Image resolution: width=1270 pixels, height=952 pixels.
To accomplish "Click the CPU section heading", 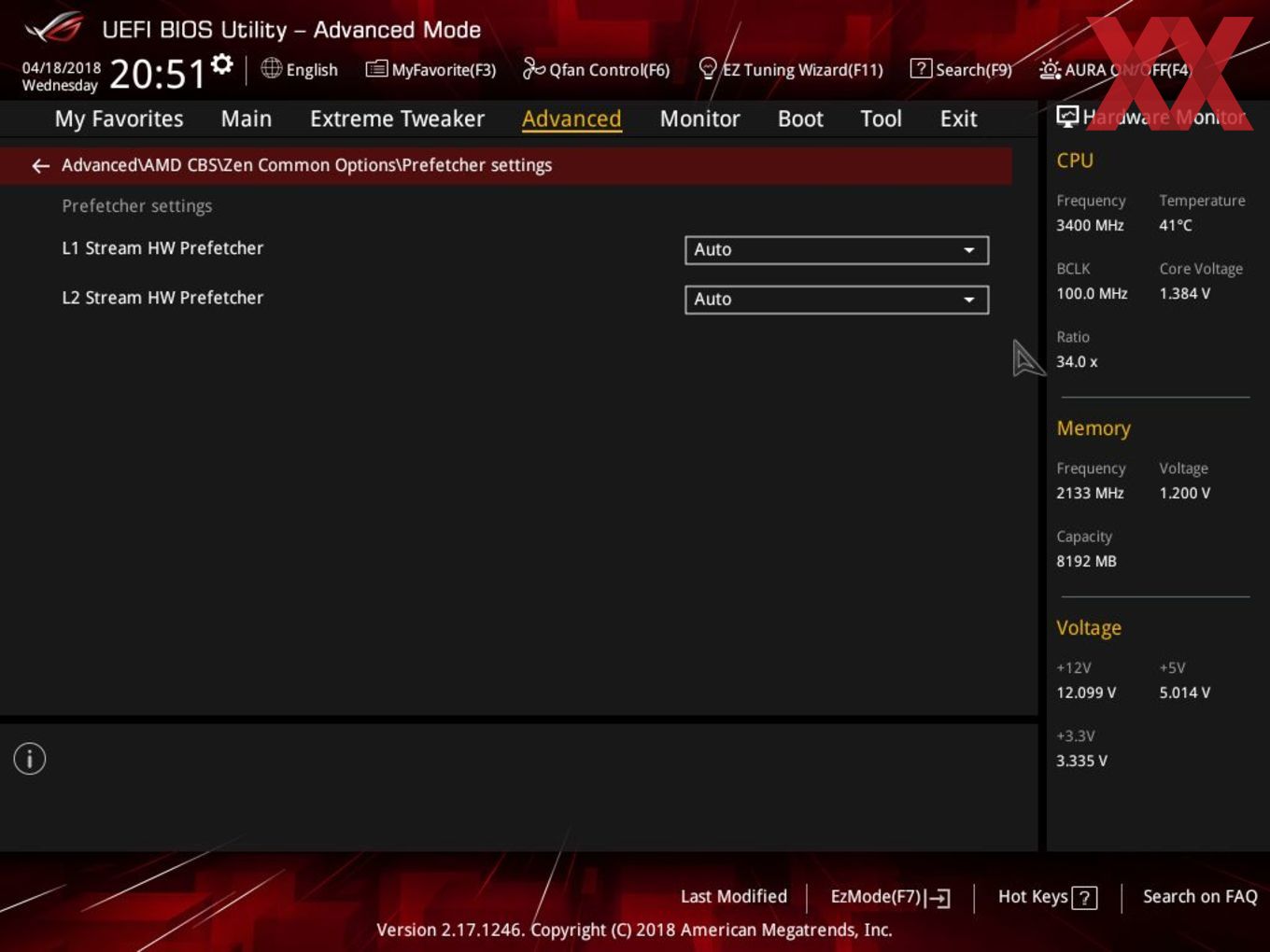I will point(1075,161).
